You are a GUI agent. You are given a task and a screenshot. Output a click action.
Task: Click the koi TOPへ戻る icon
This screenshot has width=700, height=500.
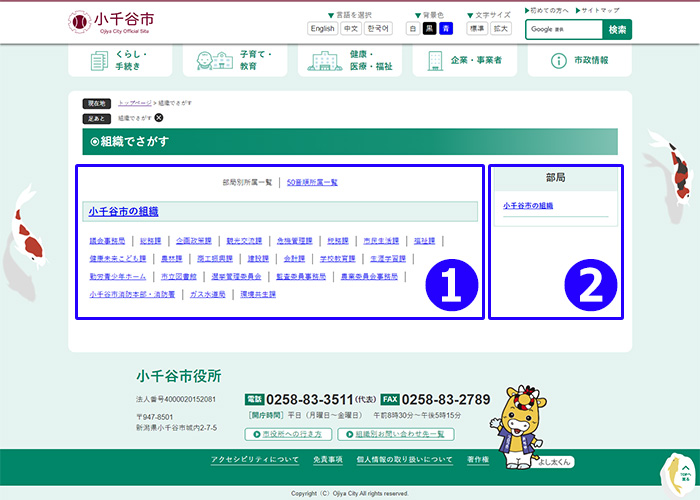tap(680, 475)
